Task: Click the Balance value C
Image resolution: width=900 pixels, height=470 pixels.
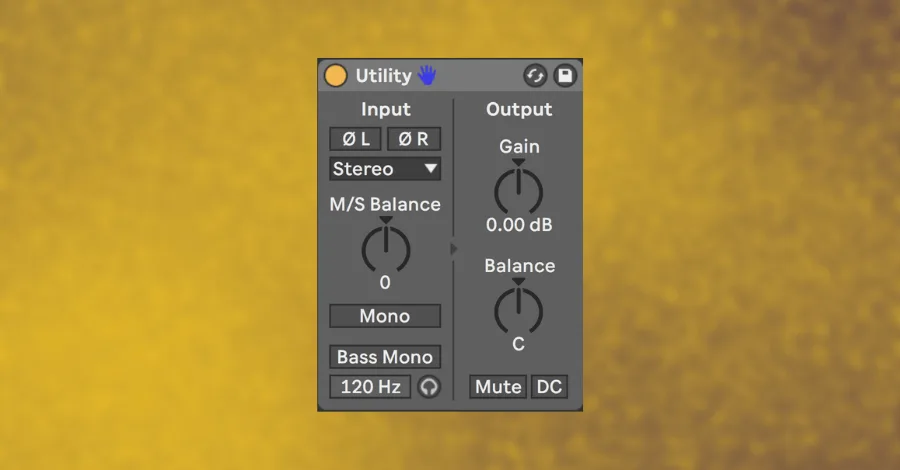Action: pos(518,344)
